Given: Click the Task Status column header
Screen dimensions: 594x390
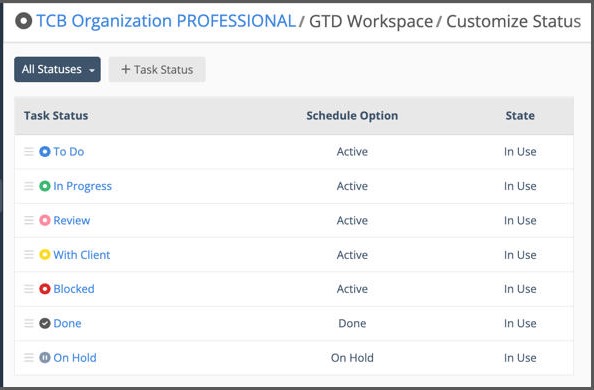Looking at the screenshot, I should [x=56, y=116].
